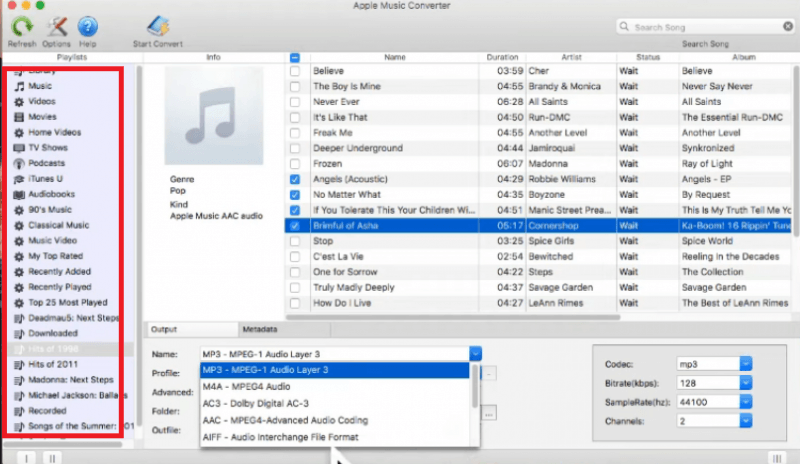The height and width of the screenshot is (464, 800).
Task: Open the Podcasts playlist
Action: pyautogui.click(x=46, y=163)
